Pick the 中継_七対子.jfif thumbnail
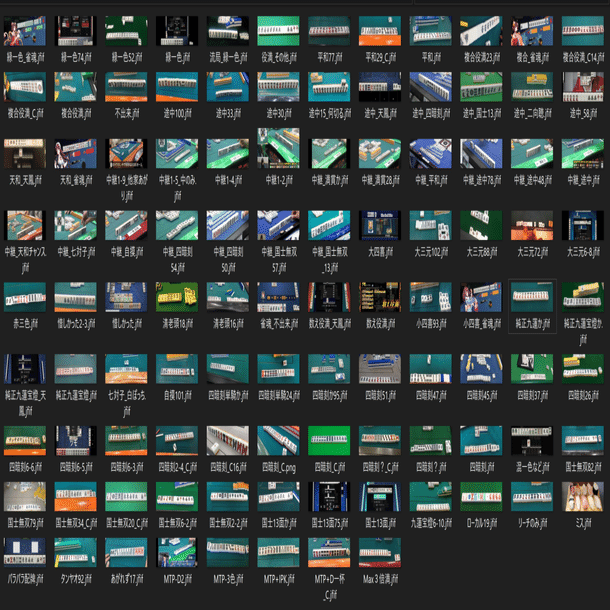This screenshot has height=610, width=610. pos(75,225)
